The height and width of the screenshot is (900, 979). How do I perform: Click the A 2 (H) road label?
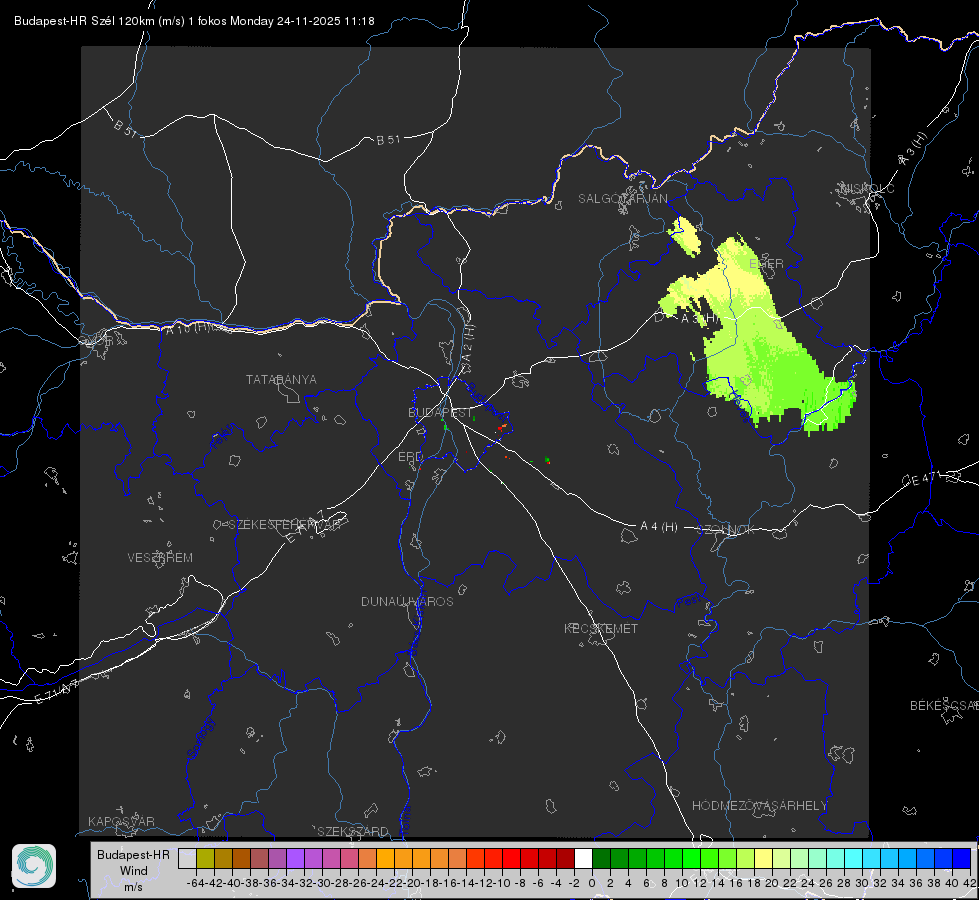coord(468,343)
